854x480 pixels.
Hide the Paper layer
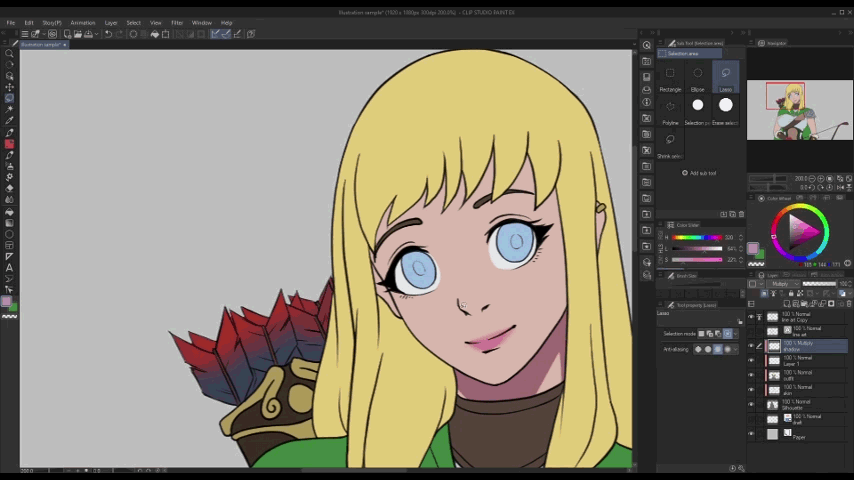(x=751, y=434)
